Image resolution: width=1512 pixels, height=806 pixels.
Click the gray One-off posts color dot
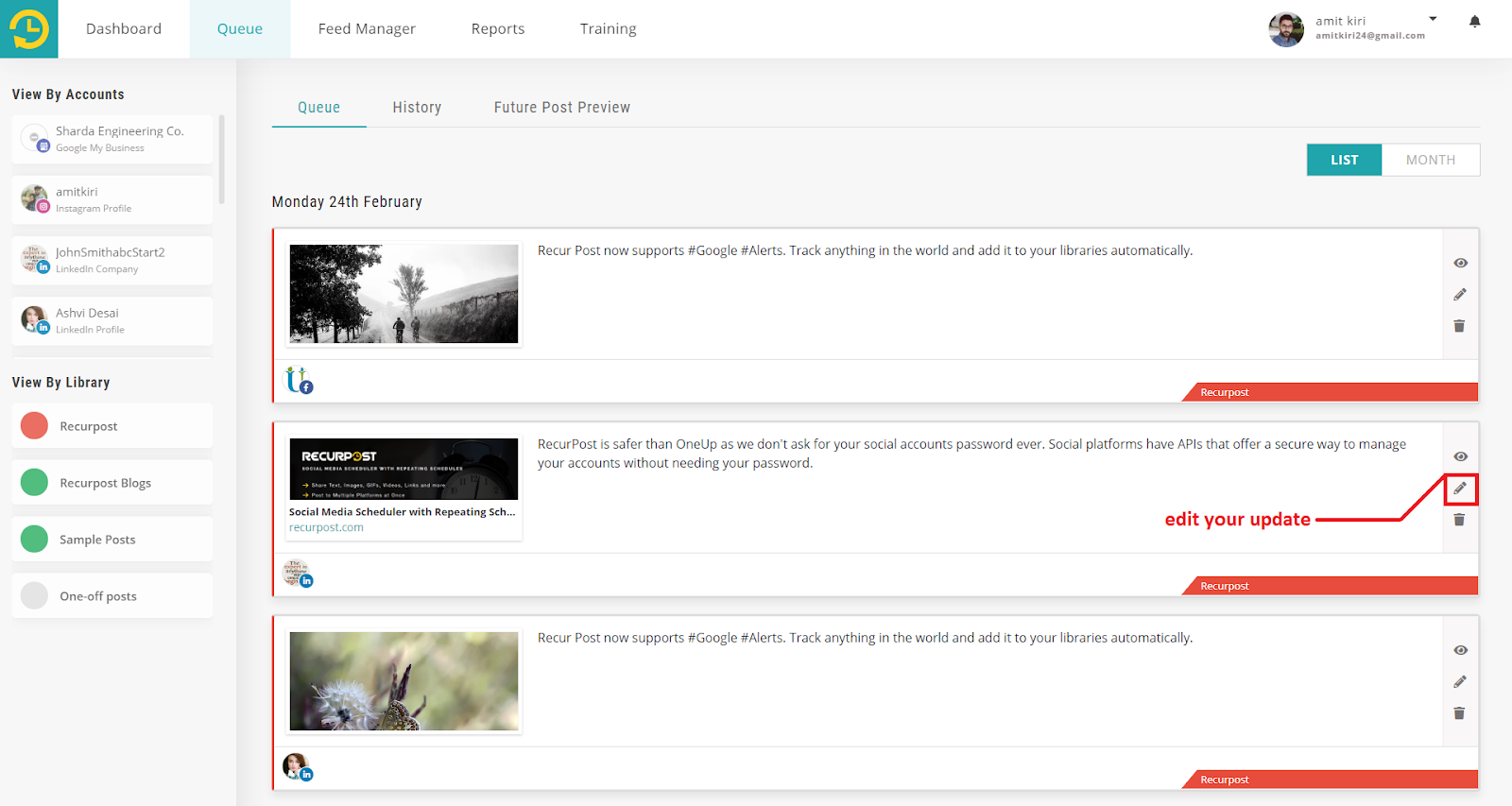point(34,596)
